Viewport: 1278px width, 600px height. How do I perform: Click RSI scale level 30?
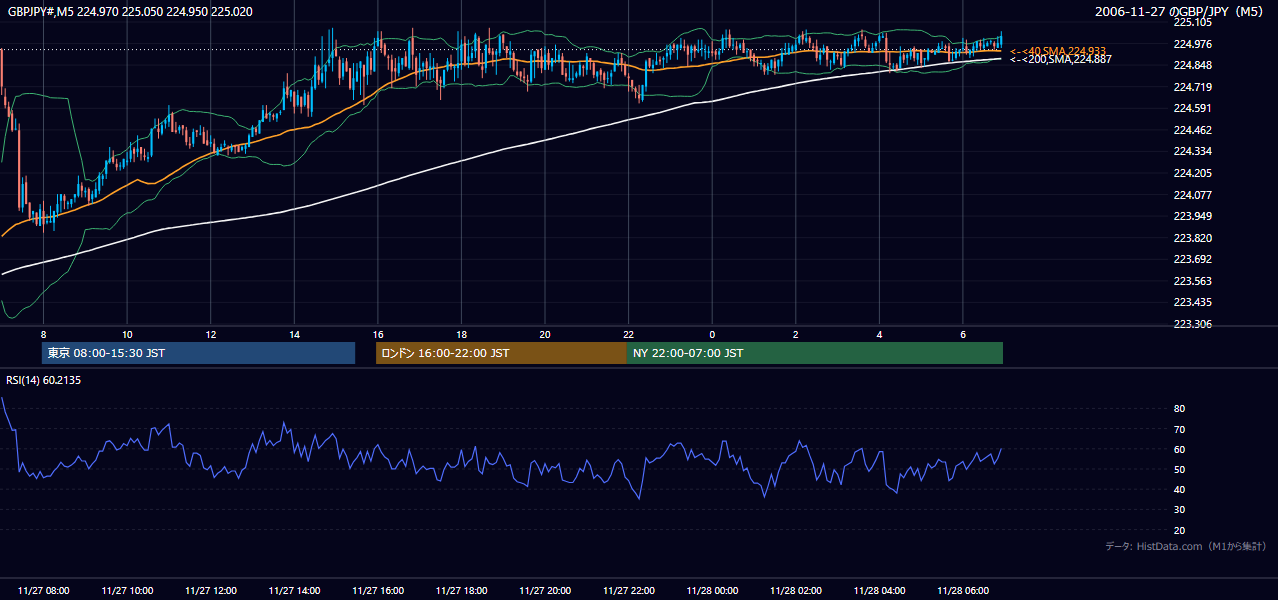(x=1179, y=509)
